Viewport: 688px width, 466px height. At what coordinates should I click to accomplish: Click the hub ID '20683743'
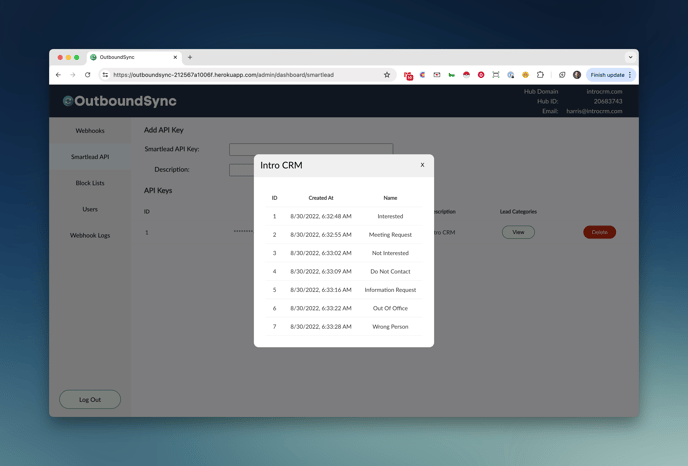(x=608, y=101)
